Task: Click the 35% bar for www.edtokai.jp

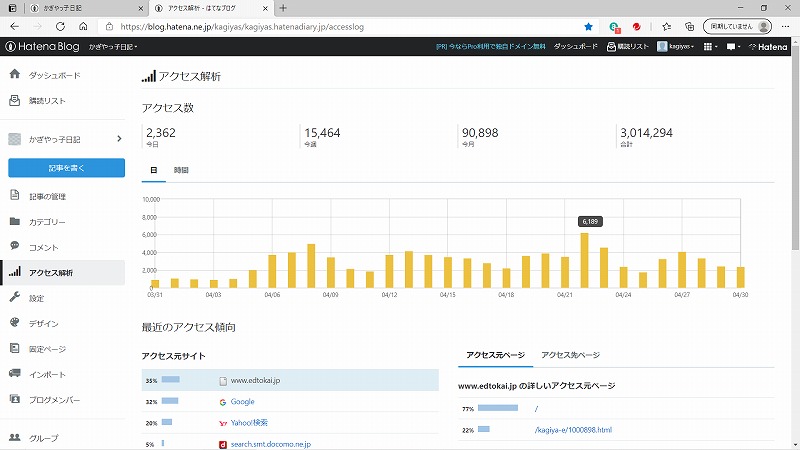Action: click(170, 380)
